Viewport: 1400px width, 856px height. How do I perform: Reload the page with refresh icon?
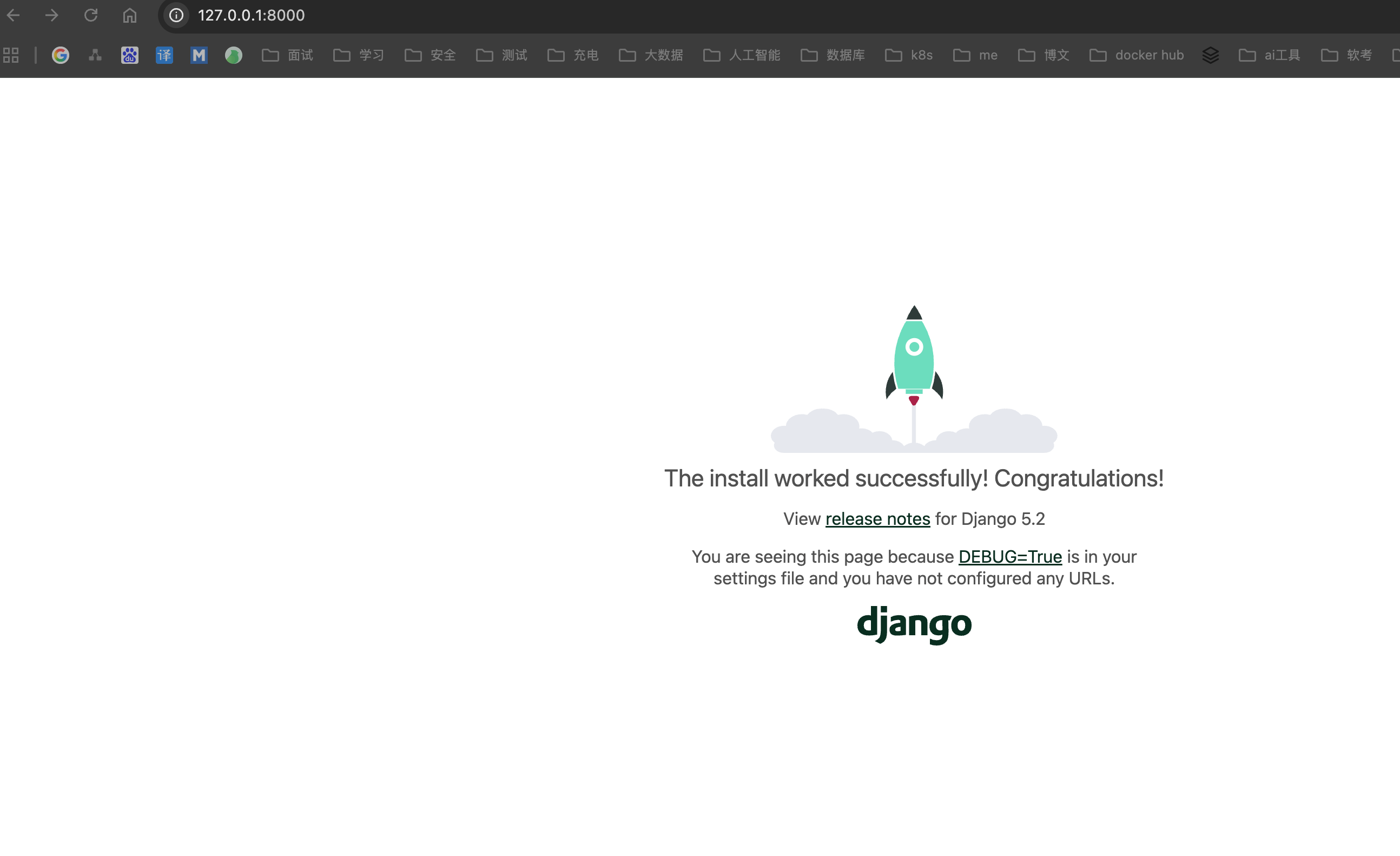(x=91, y=15)
